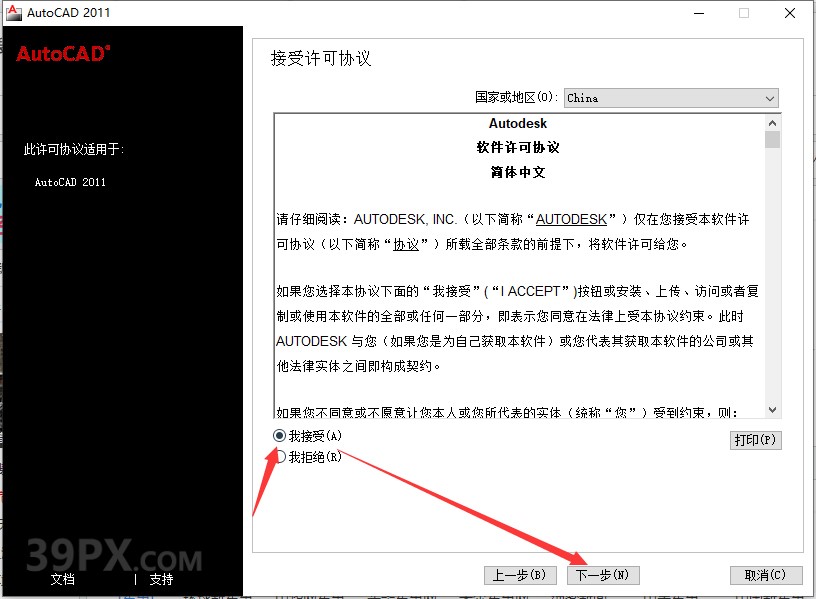Minimize the AutoCAD 2011 installer window
The width and height of the screenshot is (816, 599).
point(699,13)
